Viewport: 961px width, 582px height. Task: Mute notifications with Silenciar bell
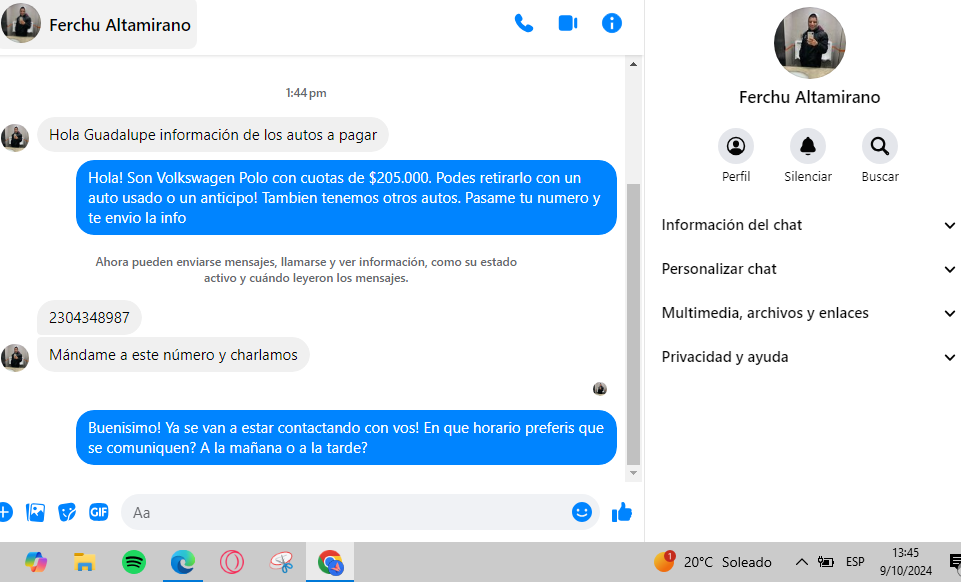point(808,147)
